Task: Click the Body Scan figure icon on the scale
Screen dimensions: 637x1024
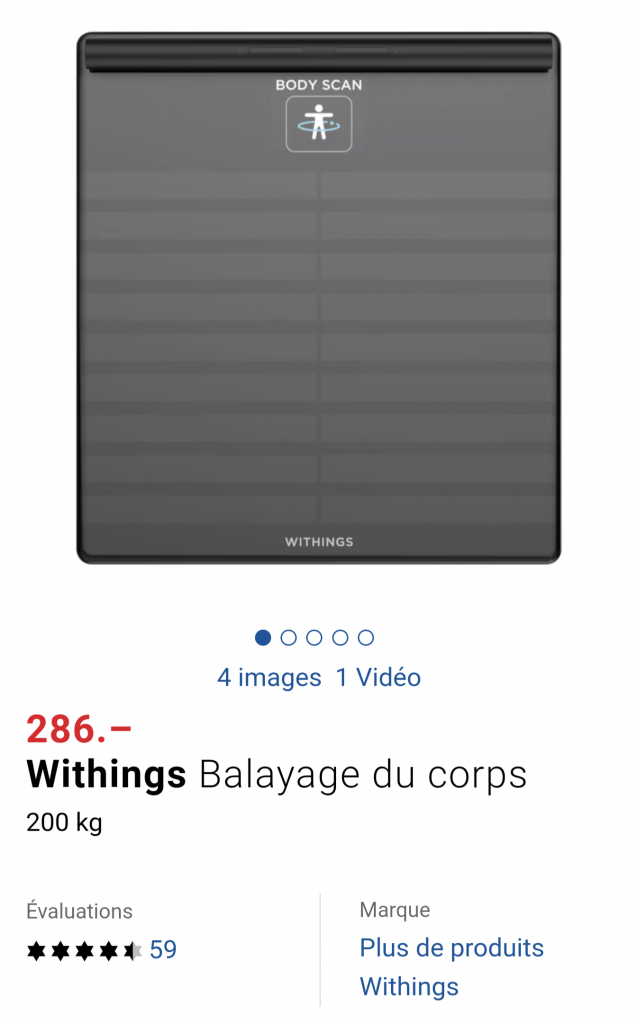Action: tap(319, 124)
